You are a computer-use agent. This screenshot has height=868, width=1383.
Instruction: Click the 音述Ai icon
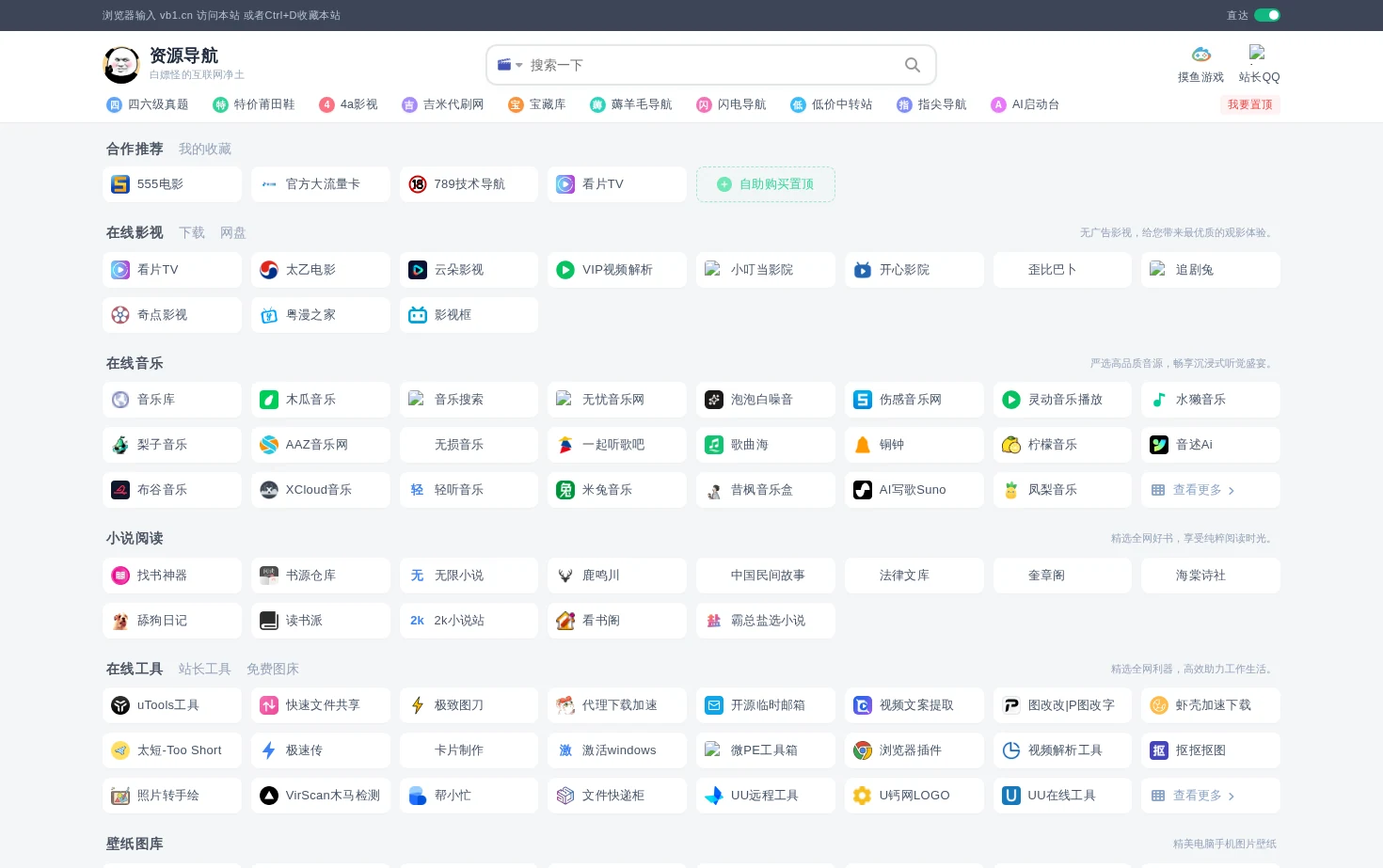[1159, 445]
